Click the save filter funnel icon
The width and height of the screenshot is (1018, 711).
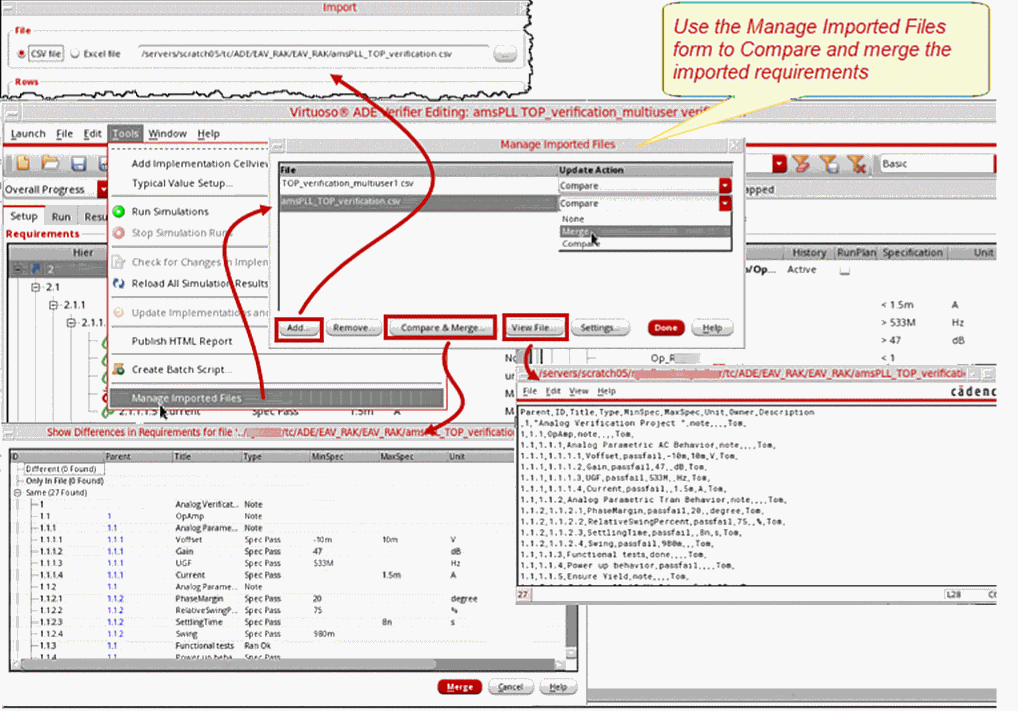tap(829, 164)
